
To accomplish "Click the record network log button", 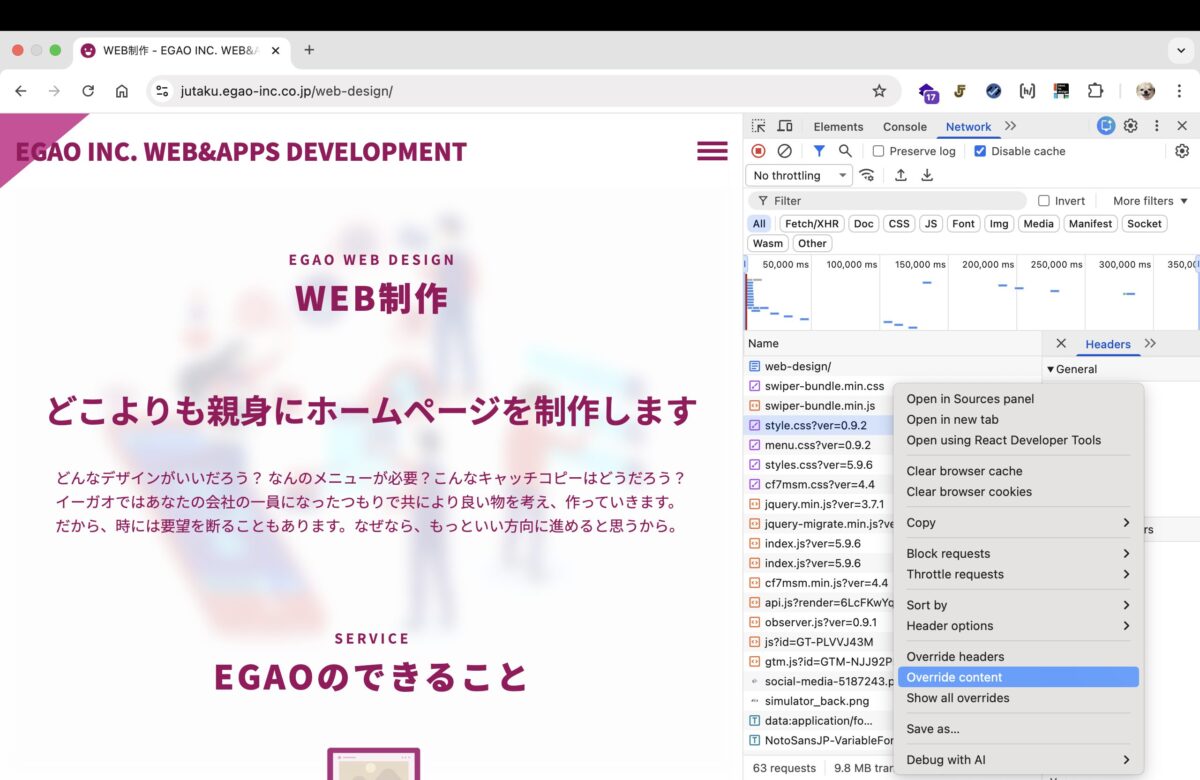I will 758,151.
